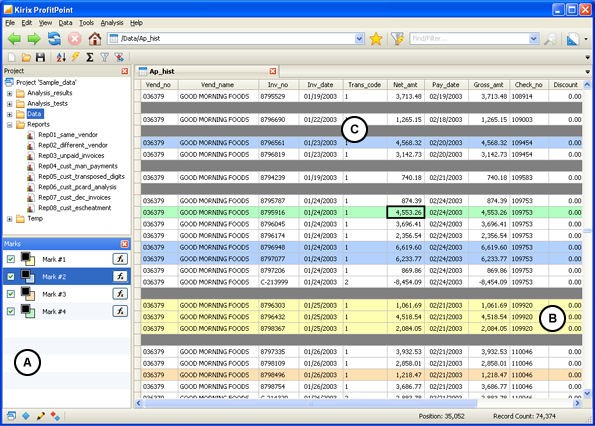Viewport: 595px width, 426px height.
Task: Close the Project panel
Action: pyautogui.click(x=124, y=71)
